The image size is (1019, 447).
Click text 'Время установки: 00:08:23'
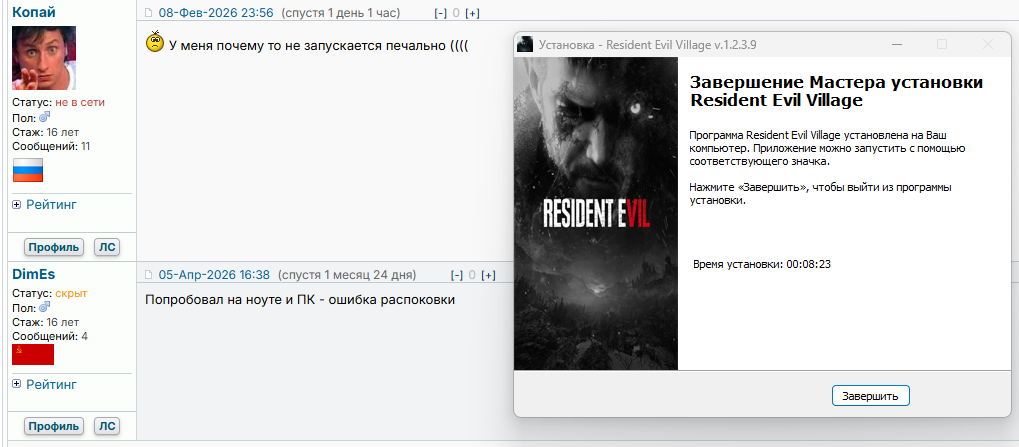762,264
